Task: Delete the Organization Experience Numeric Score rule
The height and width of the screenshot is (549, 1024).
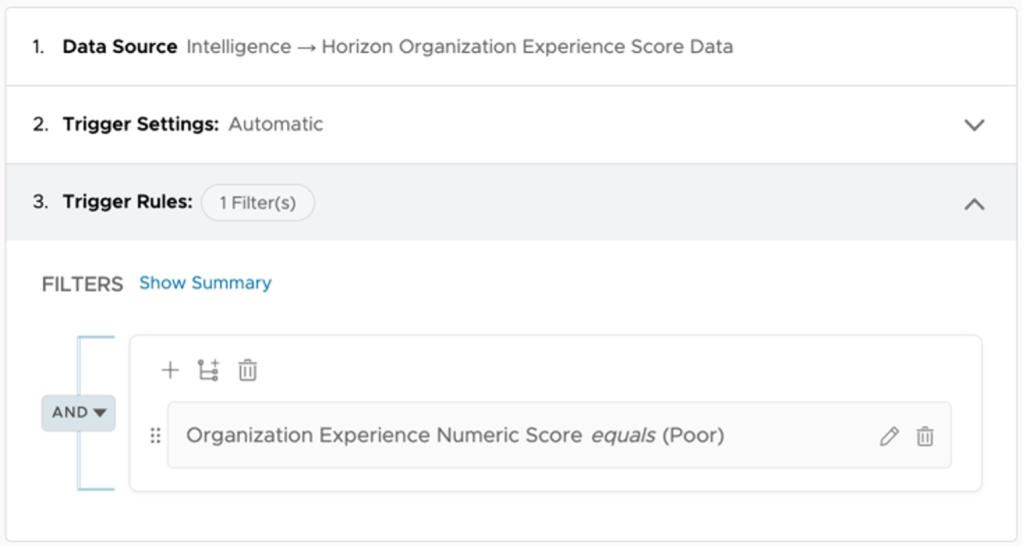Action: point(925,436)
